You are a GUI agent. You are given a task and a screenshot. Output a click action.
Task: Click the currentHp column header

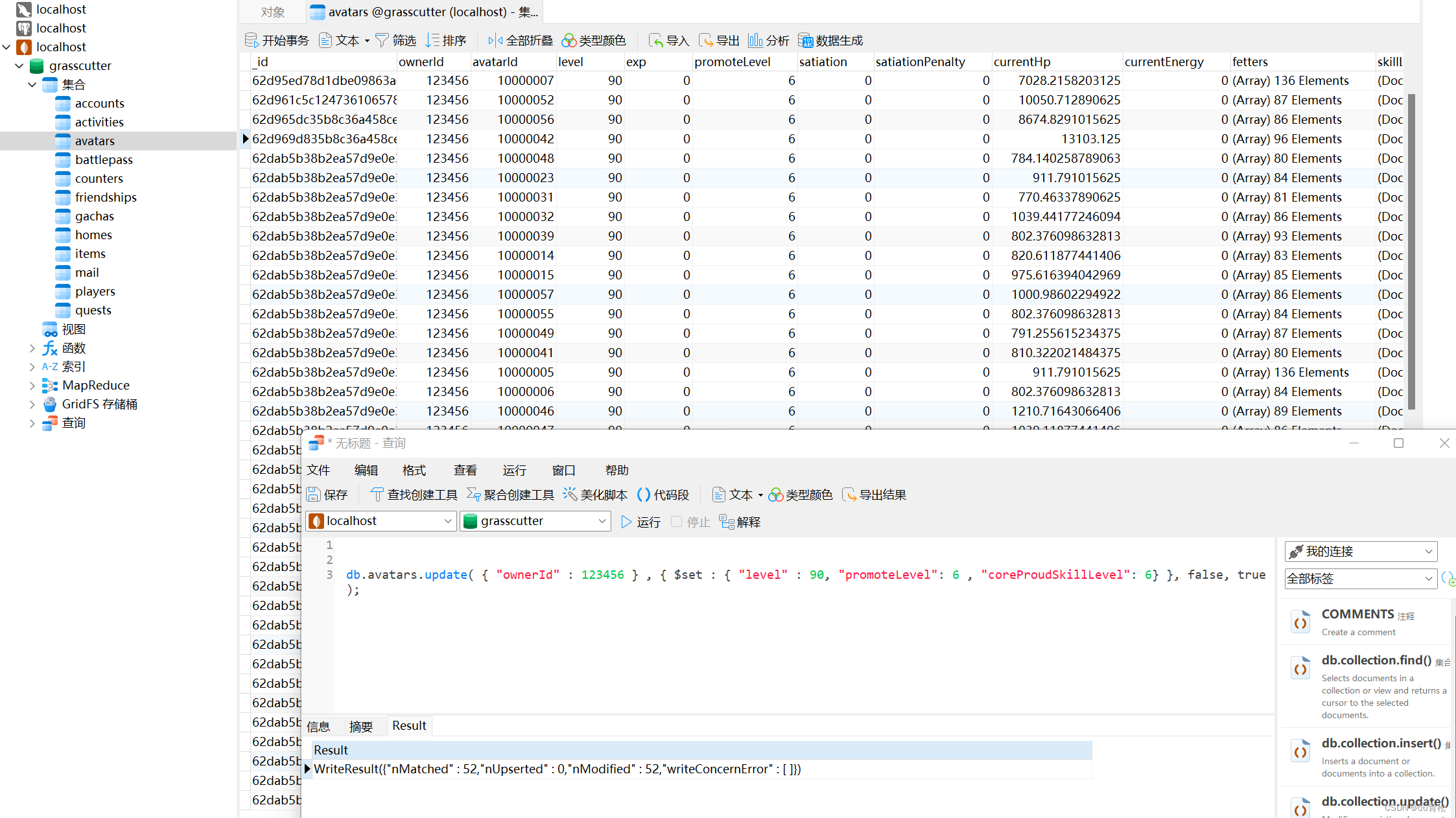coord(1057,62)
